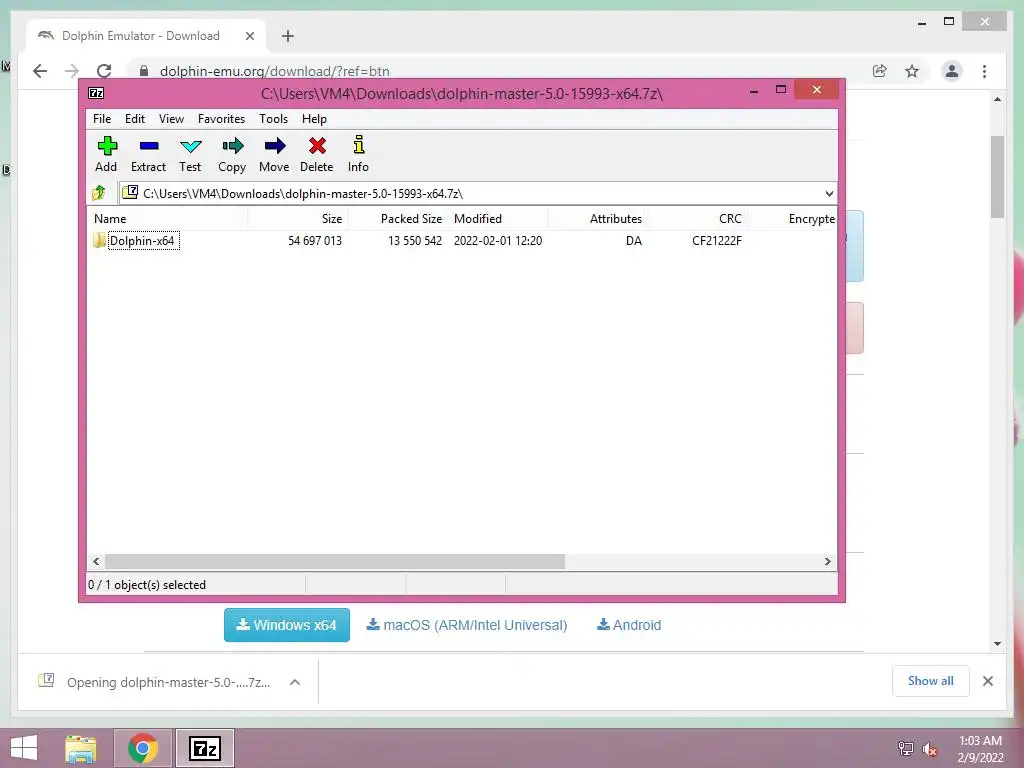Image resolution: width=1024 pixels, height=768 pixels.
Task: Open the Favorites menu
Action: point(221,119)
